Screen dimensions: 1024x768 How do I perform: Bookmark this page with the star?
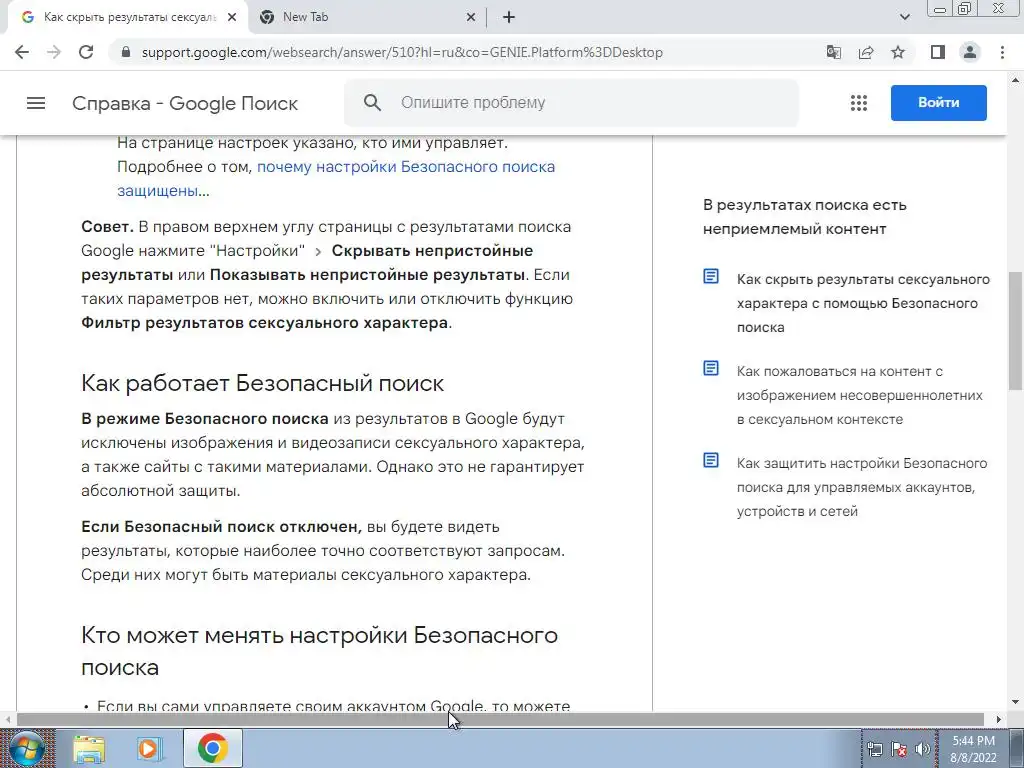coord(898,52)
